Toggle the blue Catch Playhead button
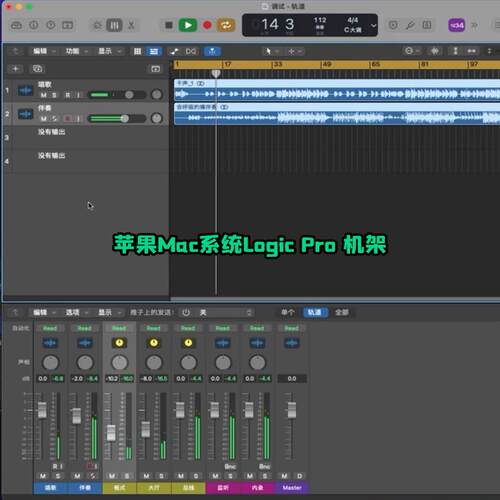Image resolution: width=500 pixels, height=500 pixels. pyautogui.click(x=212, y=51)
